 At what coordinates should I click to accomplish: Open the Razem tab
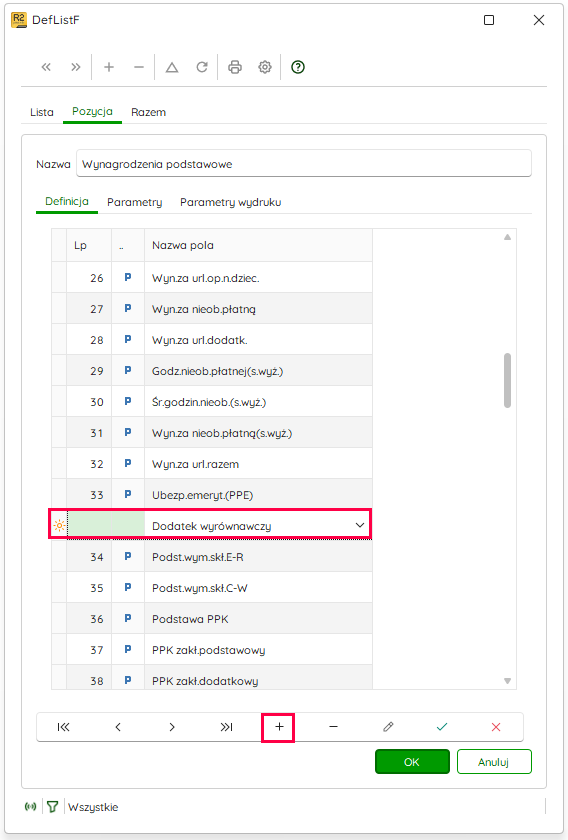(x=148, y=112)
